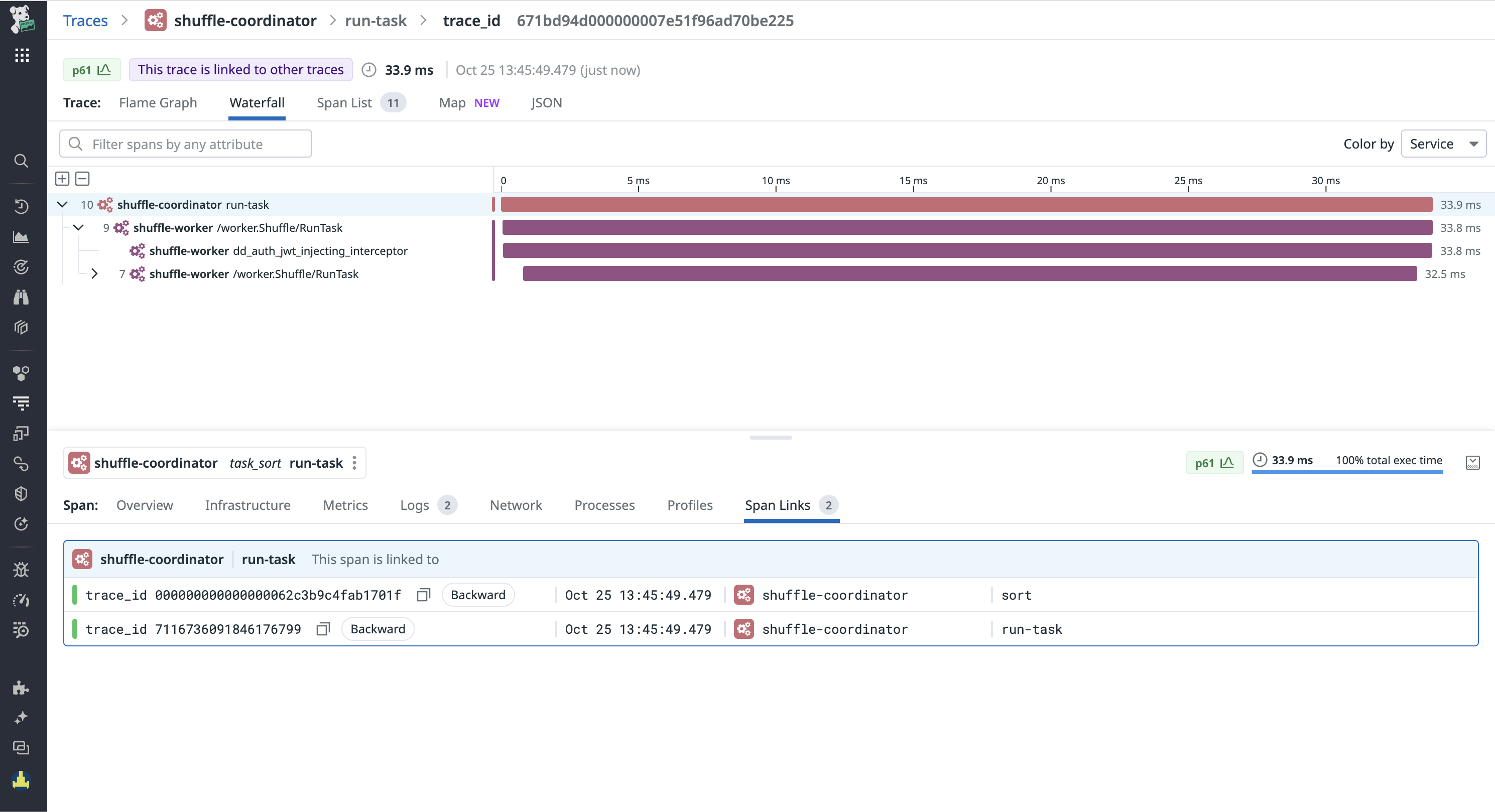Click the p61 latency badge near trace header

point(92,70)
